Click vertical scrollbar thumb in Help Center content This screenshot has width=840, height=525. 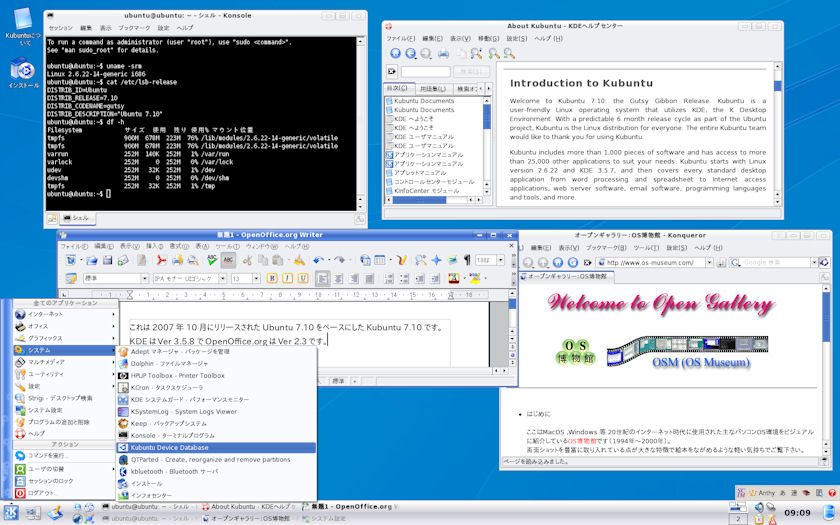[777, 85]
